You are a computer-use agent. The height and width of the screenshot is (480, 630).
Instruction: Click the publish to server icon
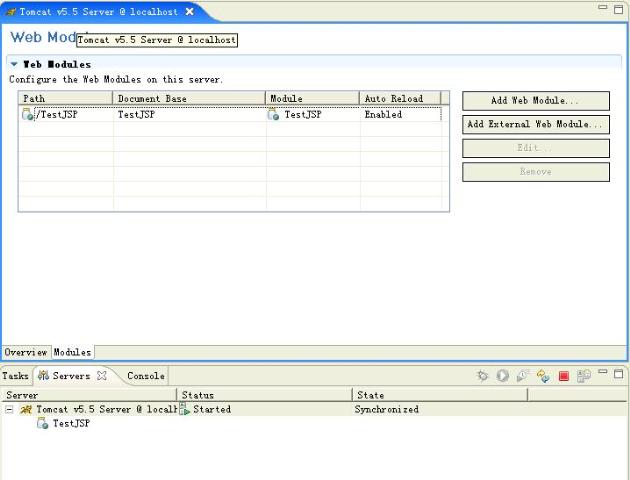[583, 376]
